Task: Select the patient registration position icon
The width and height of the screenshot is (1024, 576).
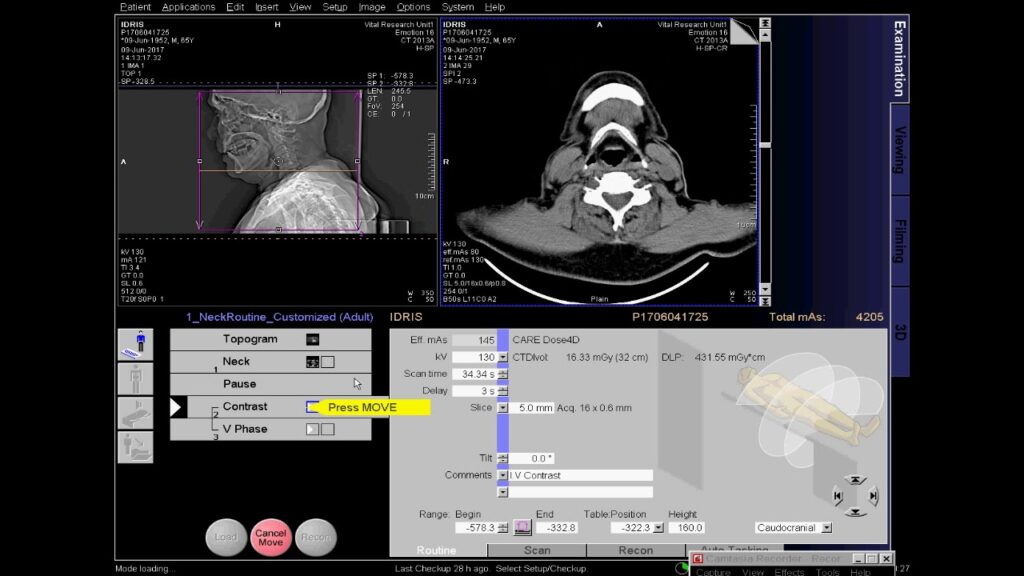Action: 138,345
